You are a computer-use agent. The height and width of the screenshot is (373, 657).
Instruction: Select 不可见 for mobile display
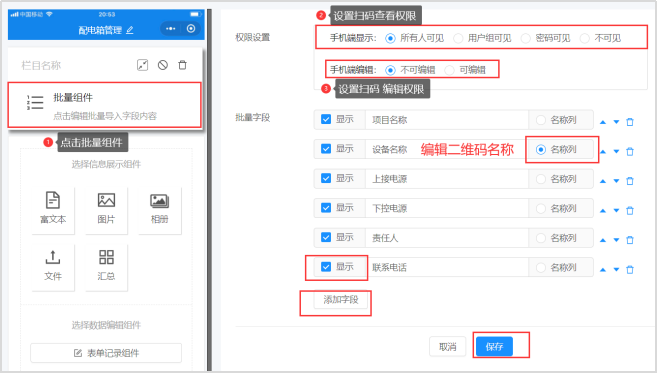585,39
